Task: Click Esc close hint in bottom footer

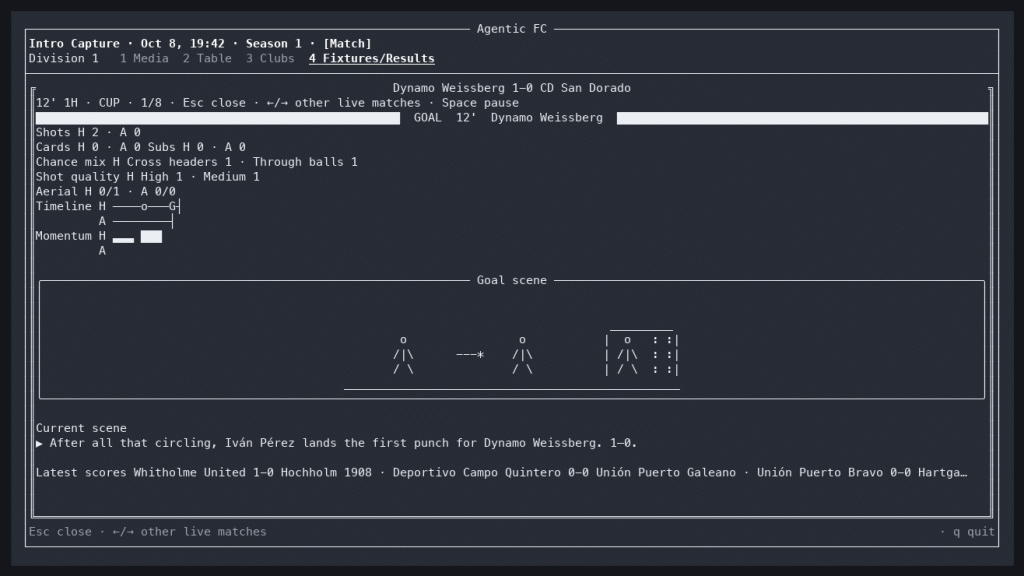Action: (x=60, y=532)
